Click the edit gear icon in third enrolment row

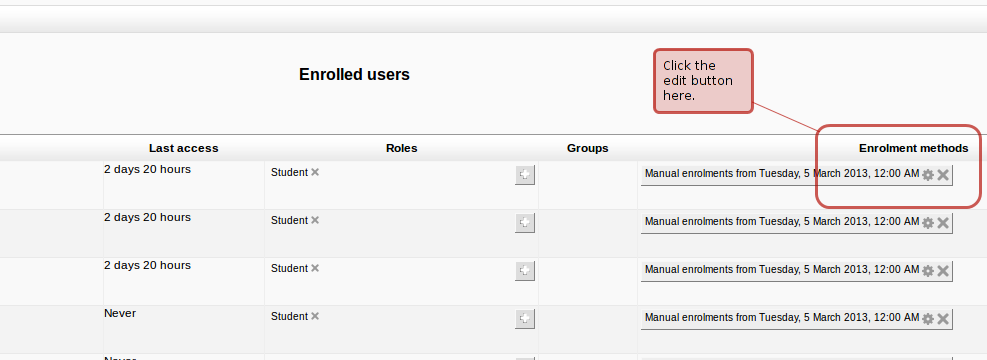928,271
